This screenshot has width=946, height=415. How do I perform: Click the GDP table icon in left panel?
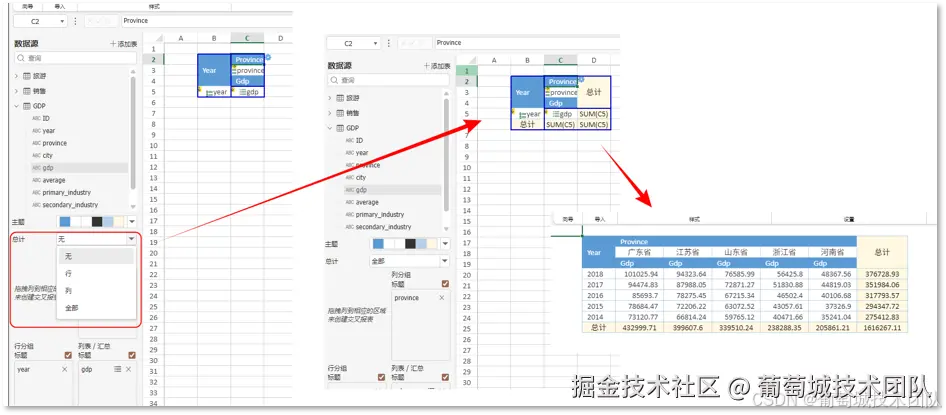point(27,106)
